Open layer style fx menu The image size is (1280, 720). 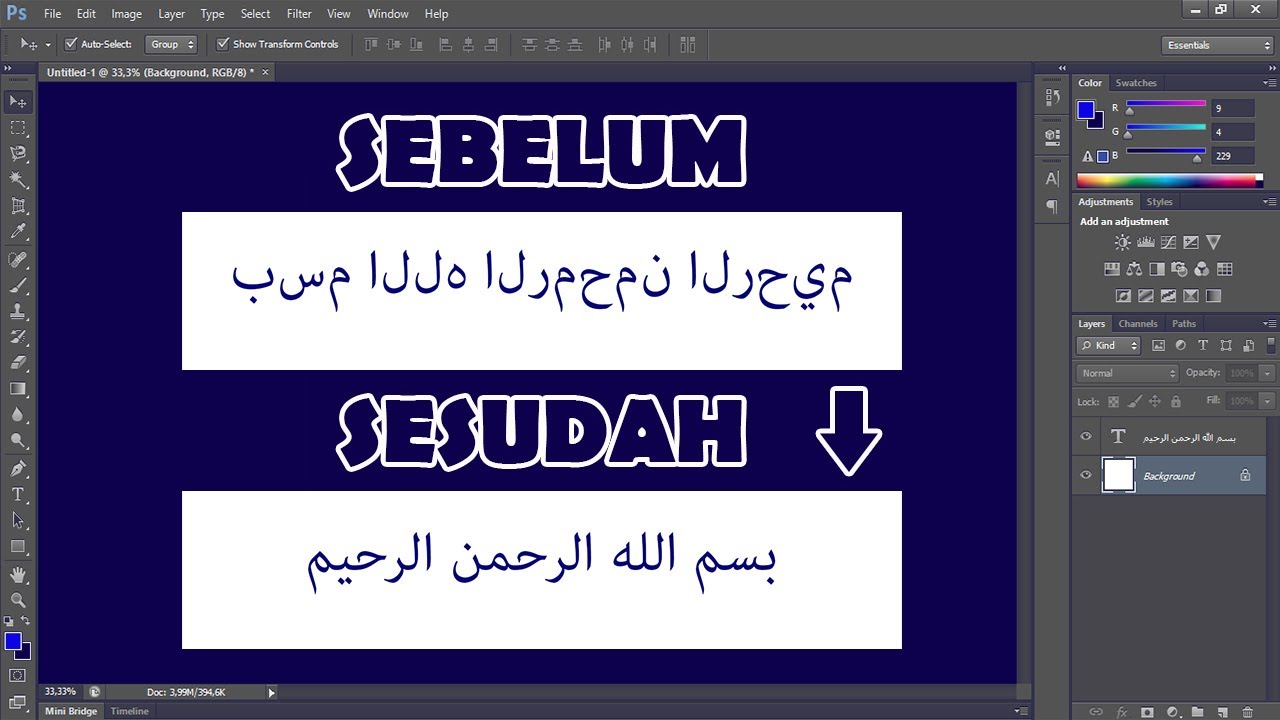tap(1122, 712)
